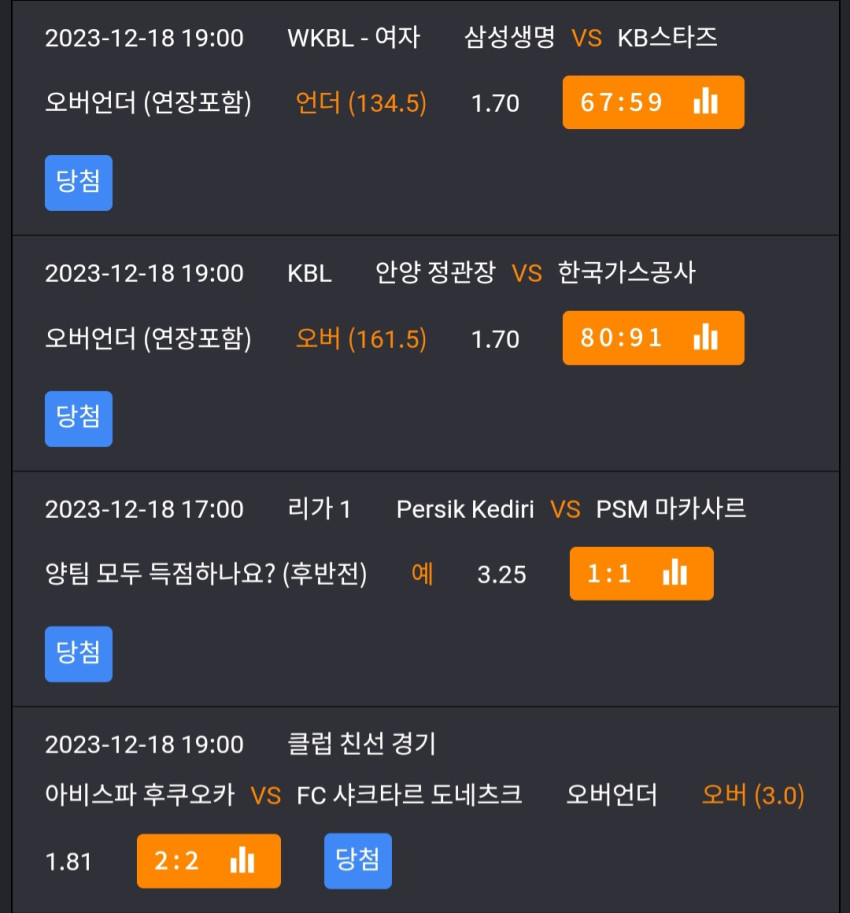Image resolution: width=850 pixels, height=913 pixels.
Task: Click the FC 샤크타르 도네츠크 team name
Action: point(409,795)
